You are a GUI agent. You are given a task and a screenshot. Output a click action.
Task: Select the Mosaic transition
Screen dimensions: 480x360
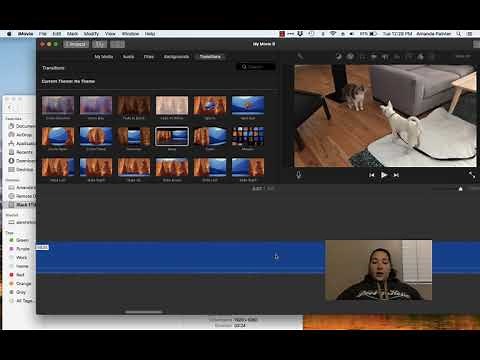coord(248,136)
